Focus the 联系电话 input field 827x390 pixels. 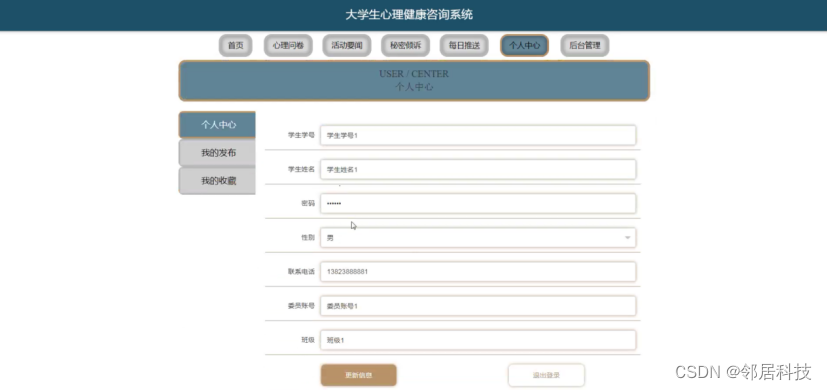coord(478,272)
